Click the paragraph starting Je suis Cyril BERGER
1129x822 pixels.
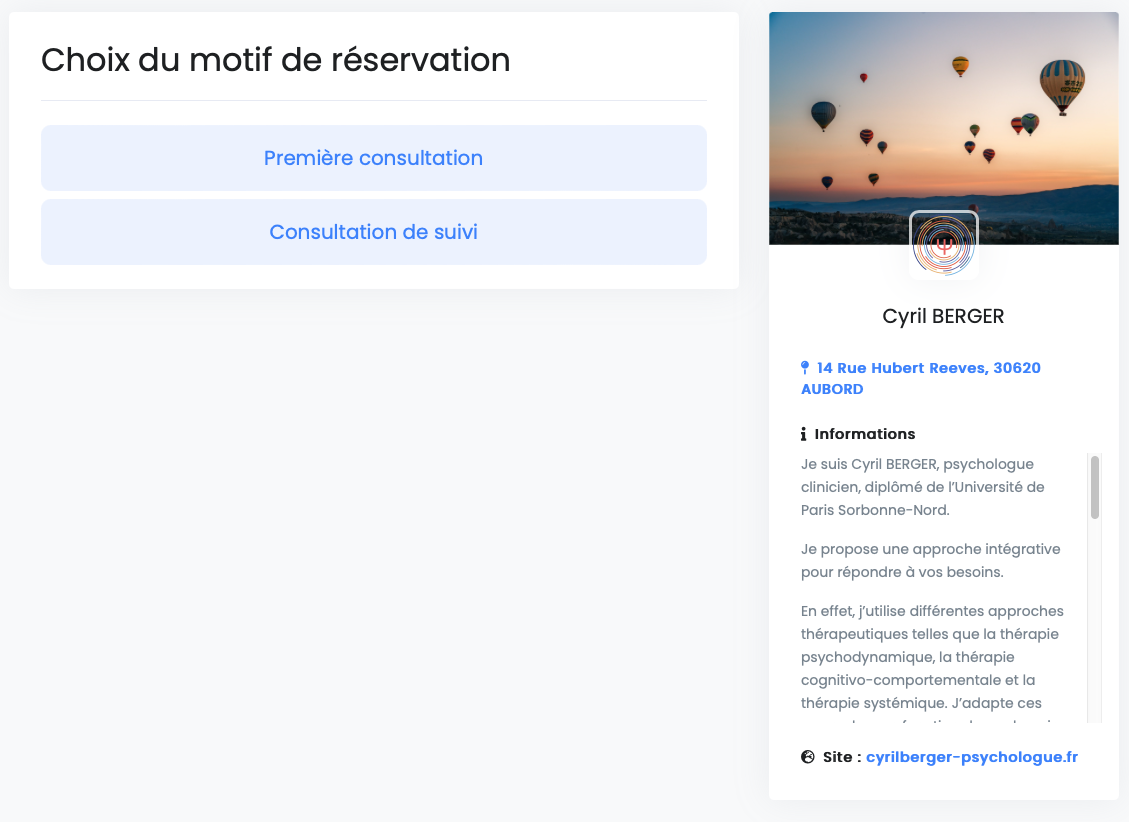(922, 487)
